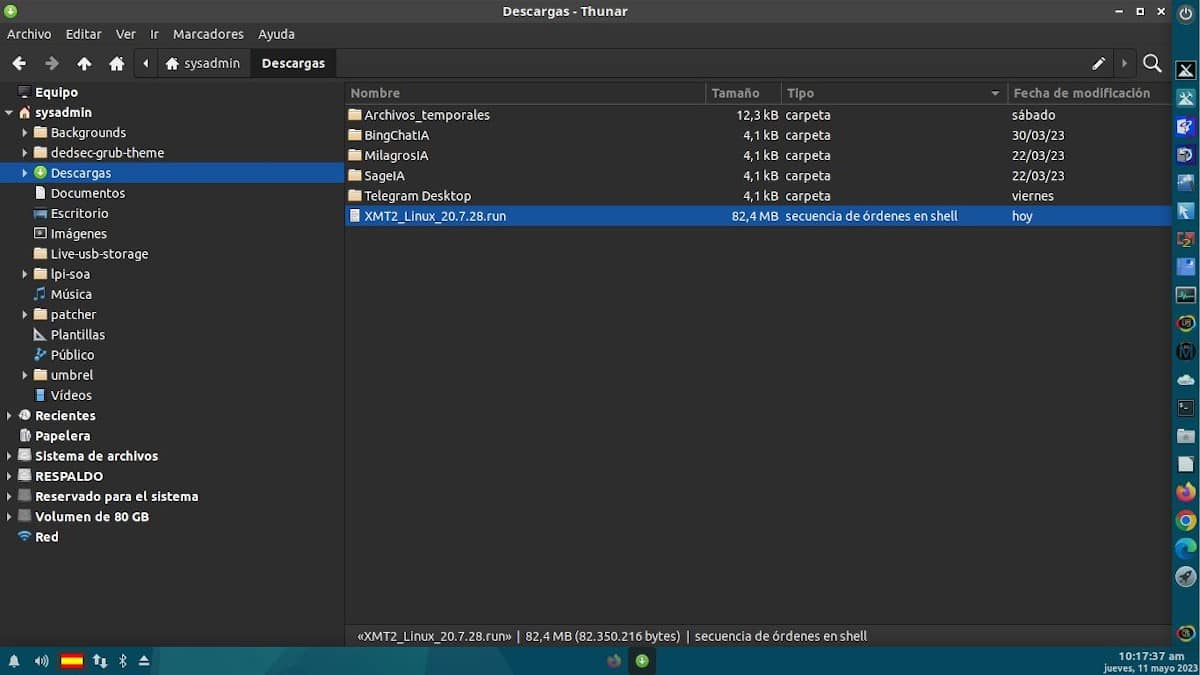
Task: Click Thunar taskbar button with green download icon
Action: click(x=642, y=661)
